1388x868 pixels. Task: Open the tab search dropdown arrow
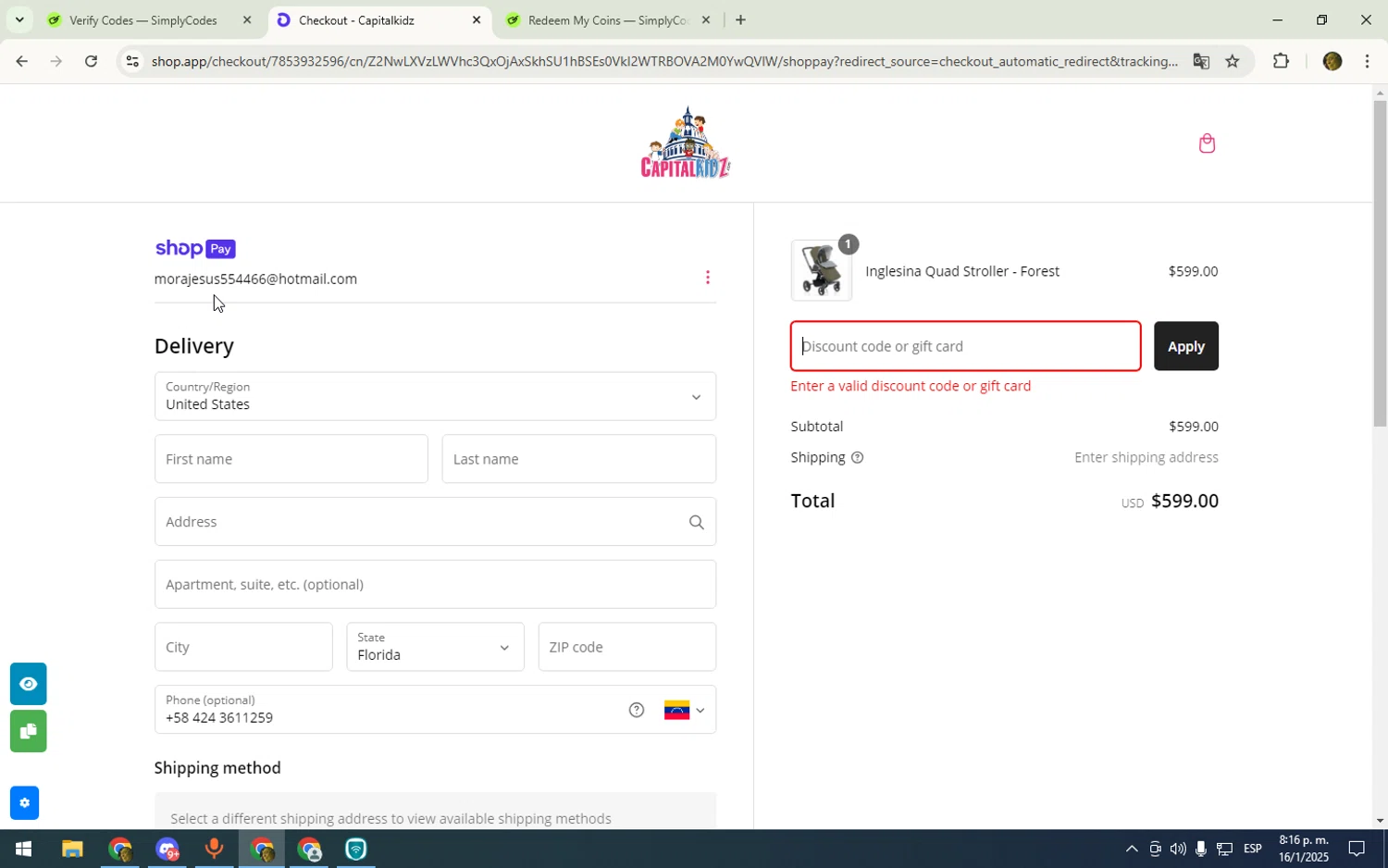click(19, 19)
